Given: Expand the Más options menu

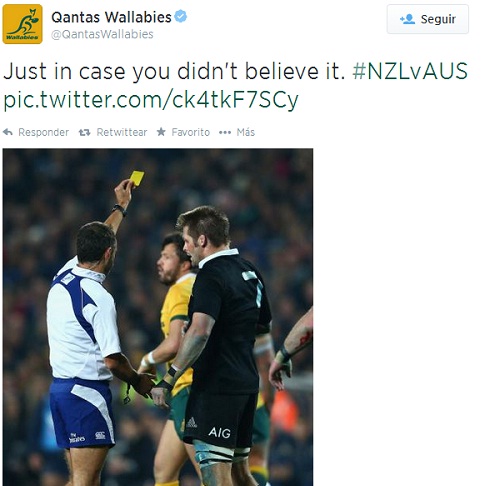Looking at the screenshot, I should click(246, 132).
